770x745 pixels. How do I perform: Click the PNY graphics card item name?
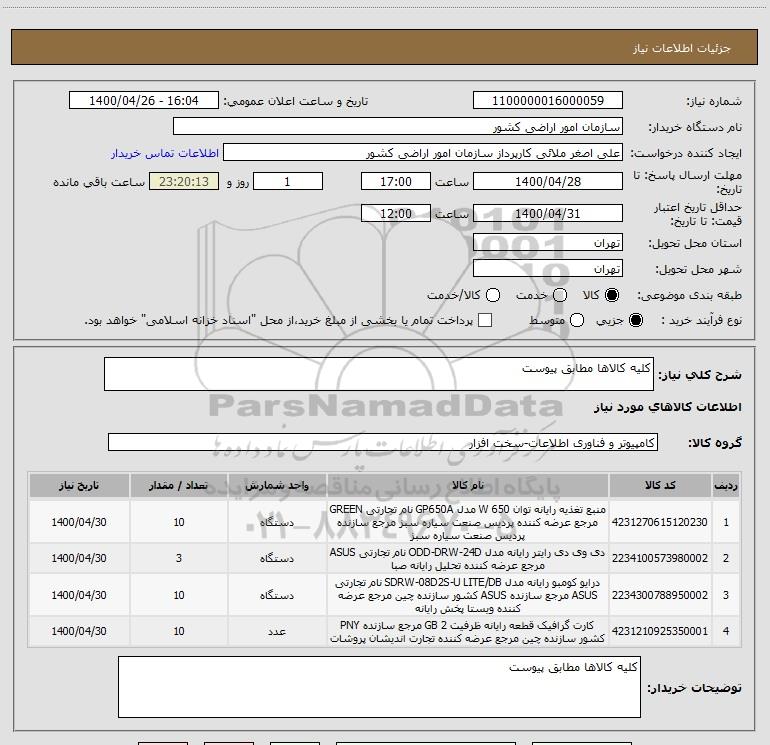468,632
